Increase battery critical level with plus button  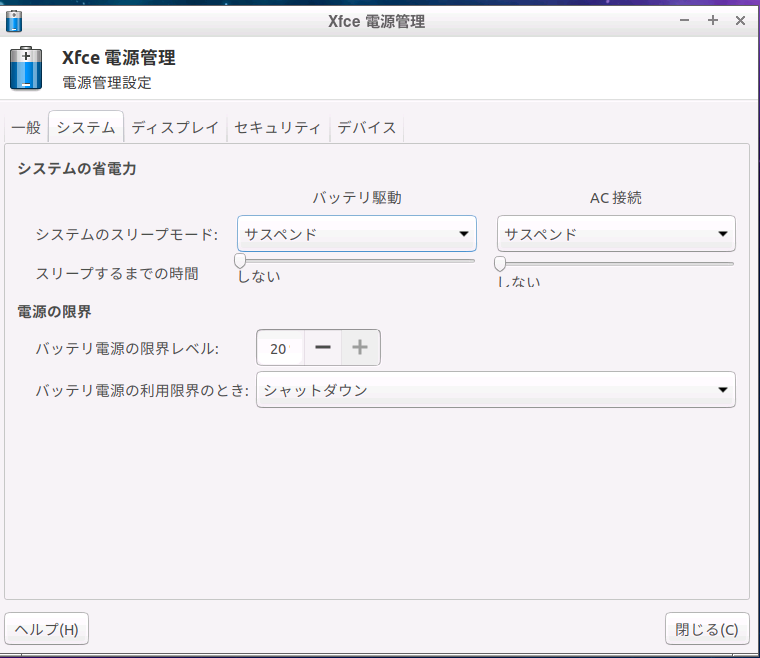[360, 347]
